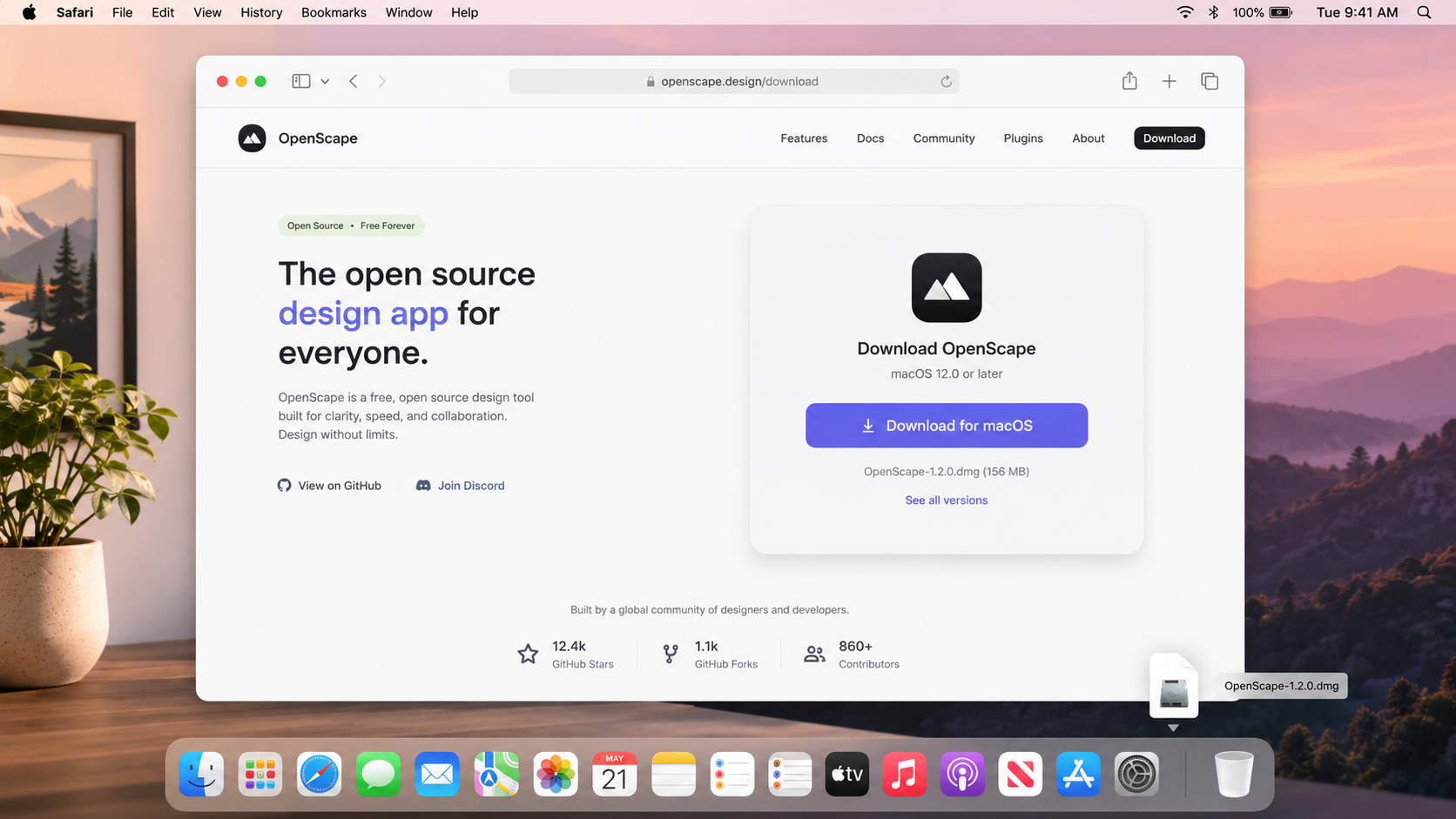Click the Tue 9:41 AM clock

point(1357,12)
